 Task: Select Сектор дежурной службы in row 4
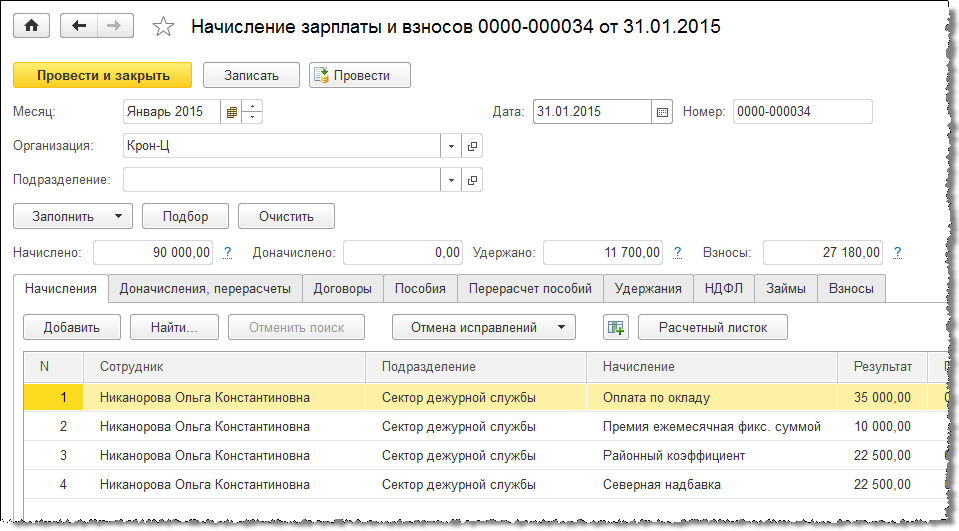coord(476,485)
